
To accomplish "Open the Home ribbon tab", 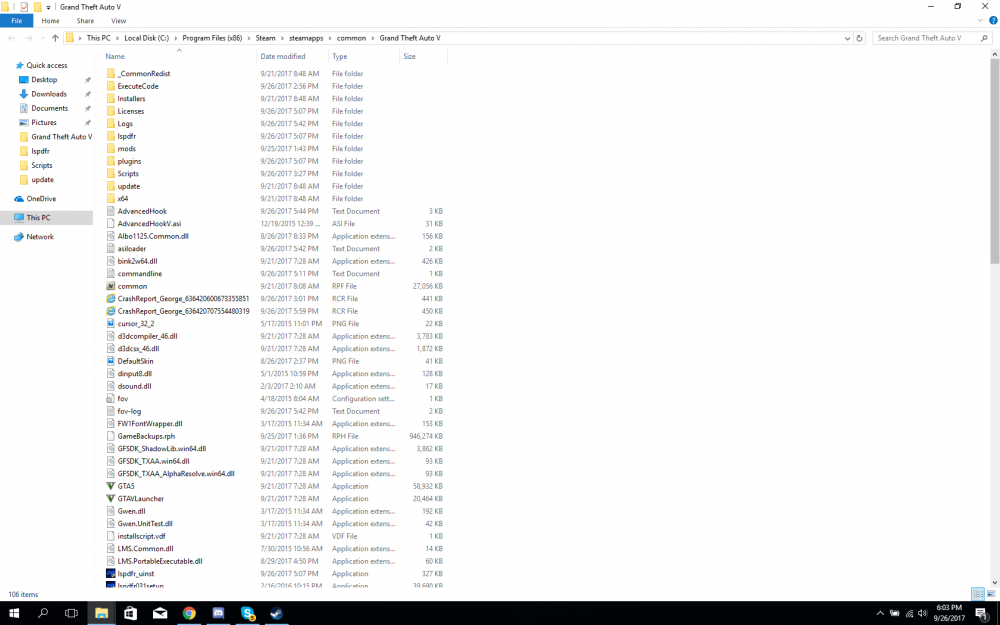I will (x=50, y=20).
